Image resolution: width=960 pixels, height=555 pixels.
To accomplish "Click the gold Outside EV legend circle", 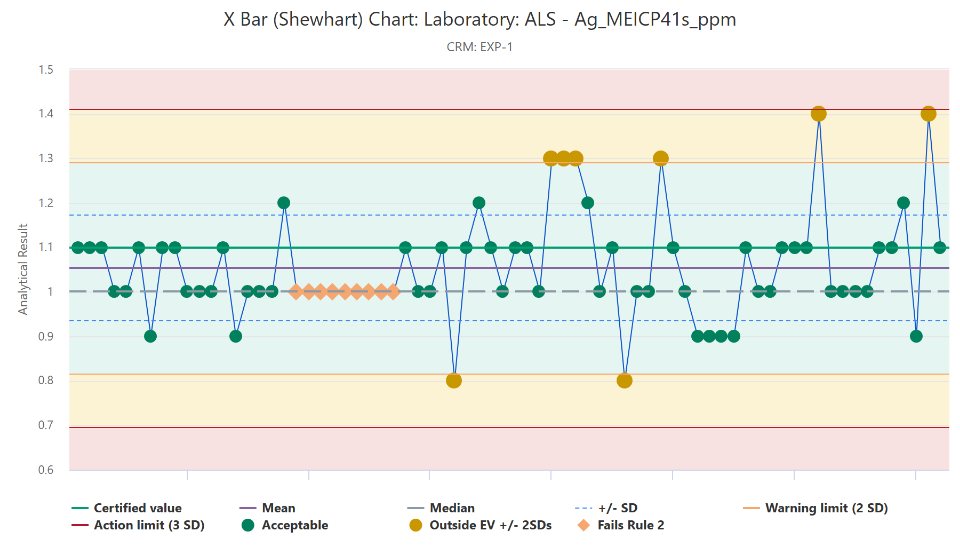I will (x=416, y=525).
